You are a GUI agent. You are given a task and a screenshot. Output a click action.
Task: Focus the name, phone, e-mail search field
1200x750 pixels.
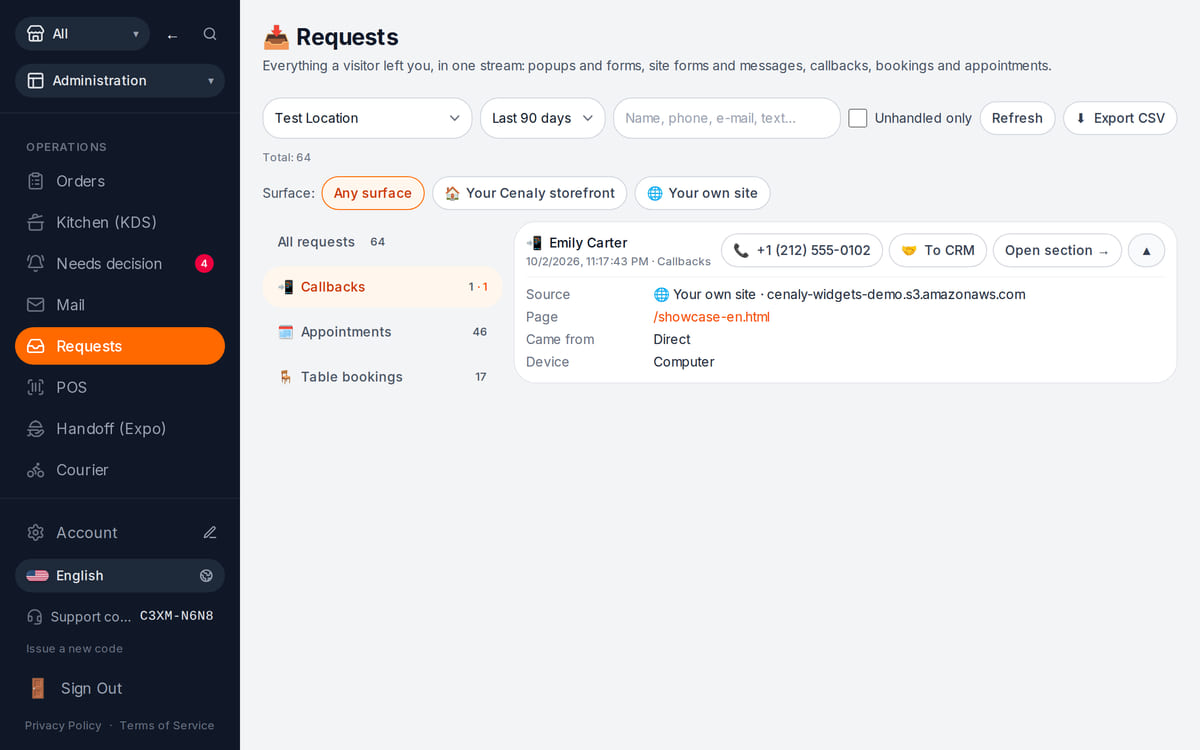[727, 118]
